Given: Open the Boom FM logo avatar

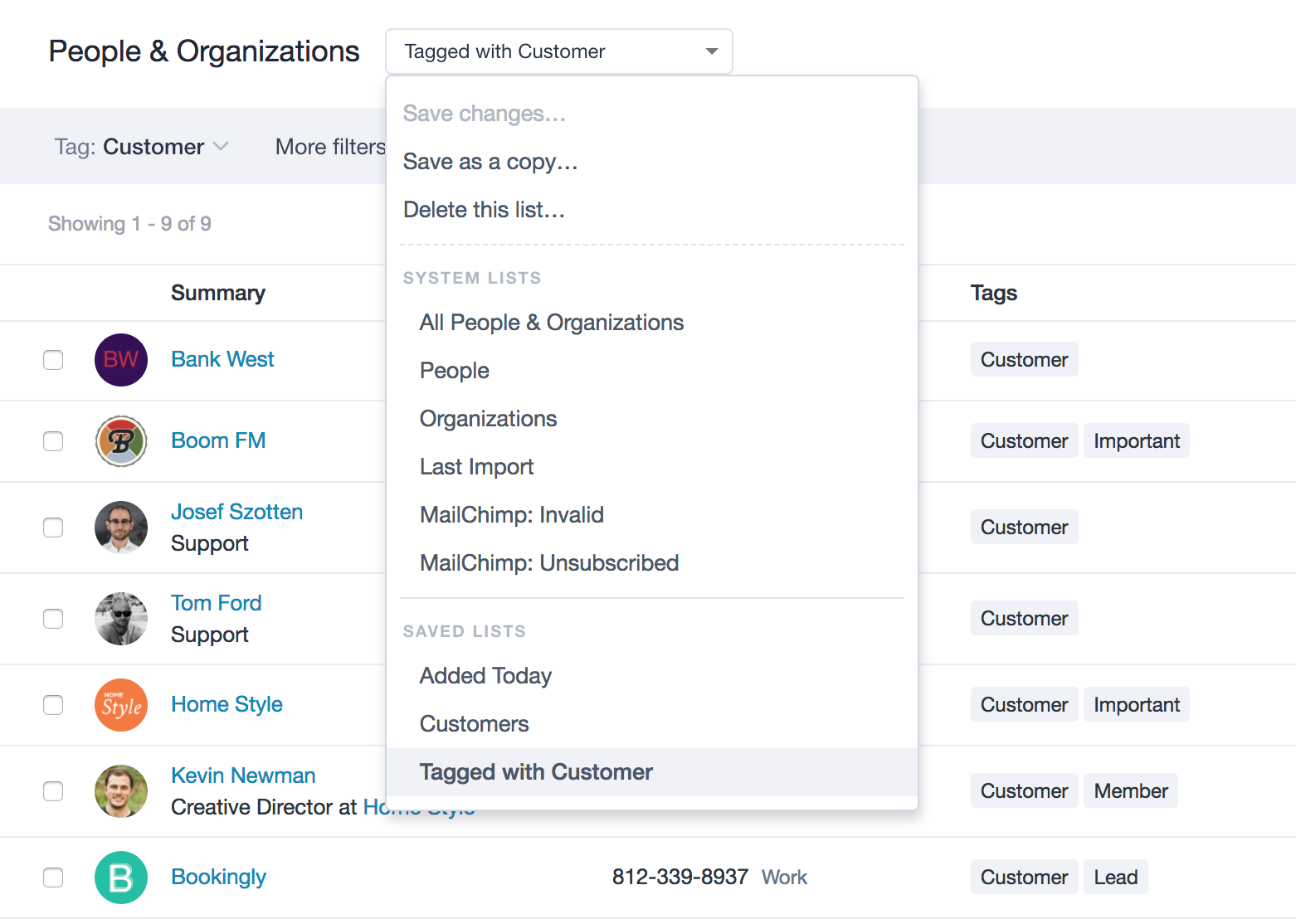Looking at the screenshot, I should click(x=121, y=441).
